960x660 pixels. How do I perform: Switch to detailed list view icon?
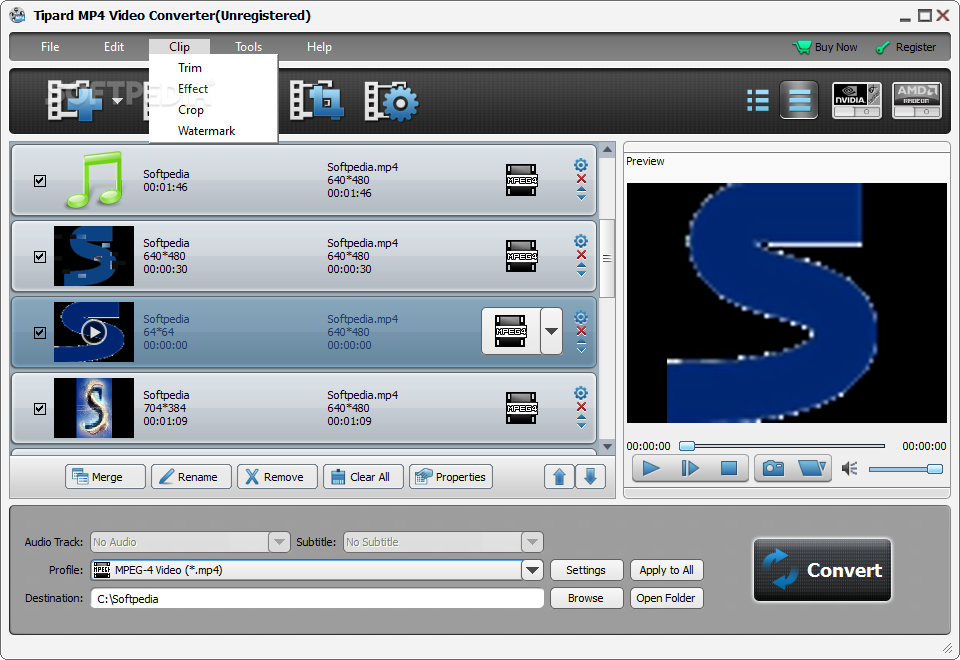[x=757, y=100]
